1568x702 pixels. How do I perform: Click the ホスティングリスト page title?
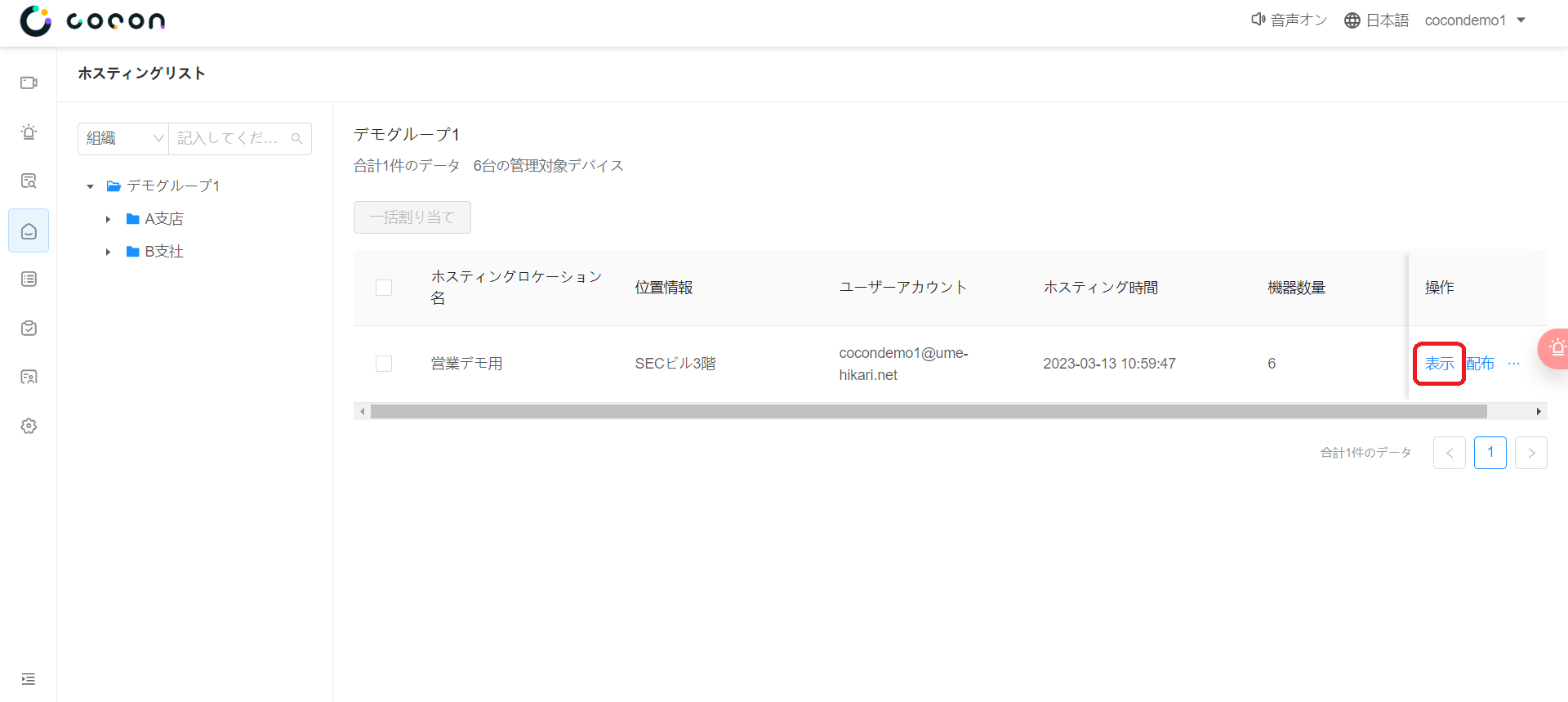pyautogui.click(x=141, y=74)
